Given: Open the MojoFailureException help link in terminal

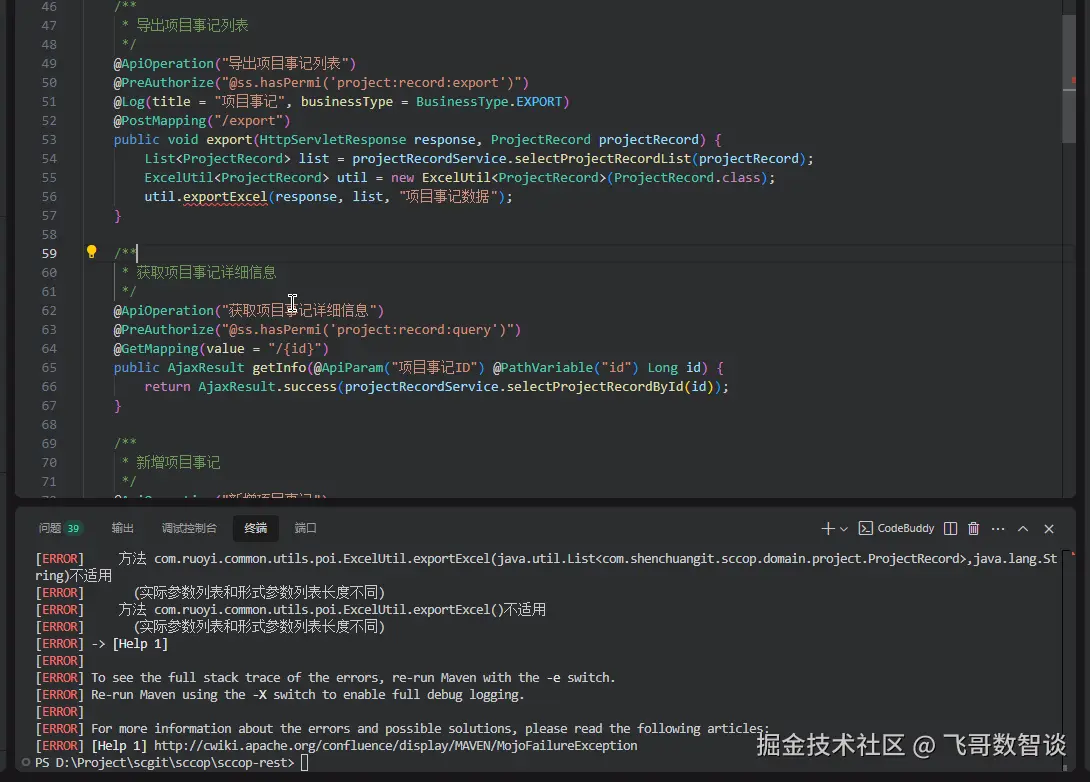Looking at the screenshot, I should click(x=396, y=746).
